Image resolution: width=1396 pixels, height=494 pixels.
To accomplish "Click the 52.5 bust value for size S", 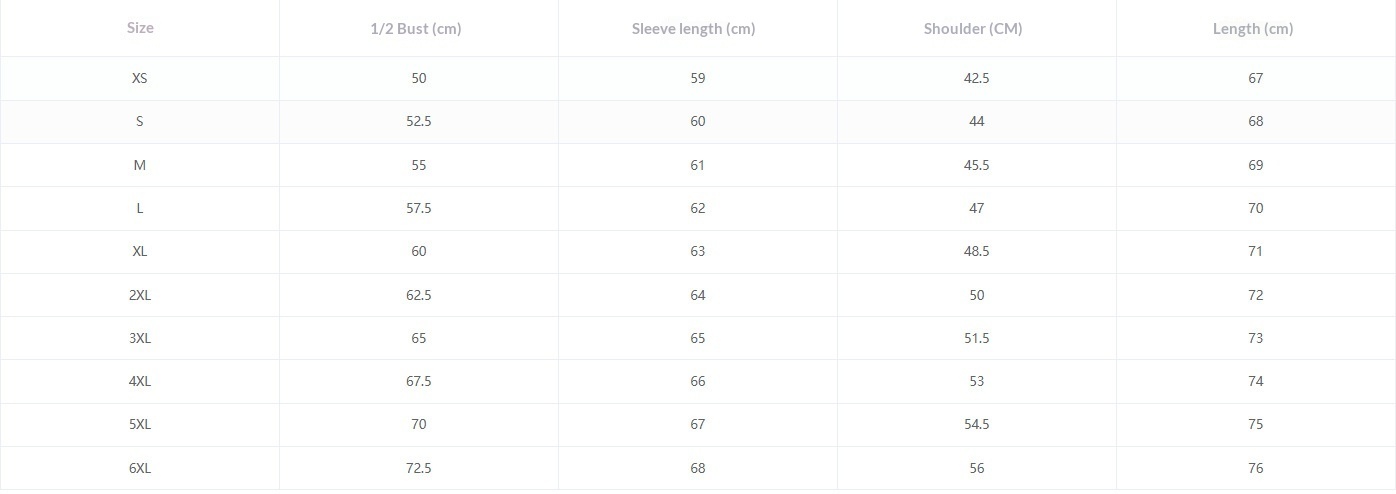I will point(418,121).
